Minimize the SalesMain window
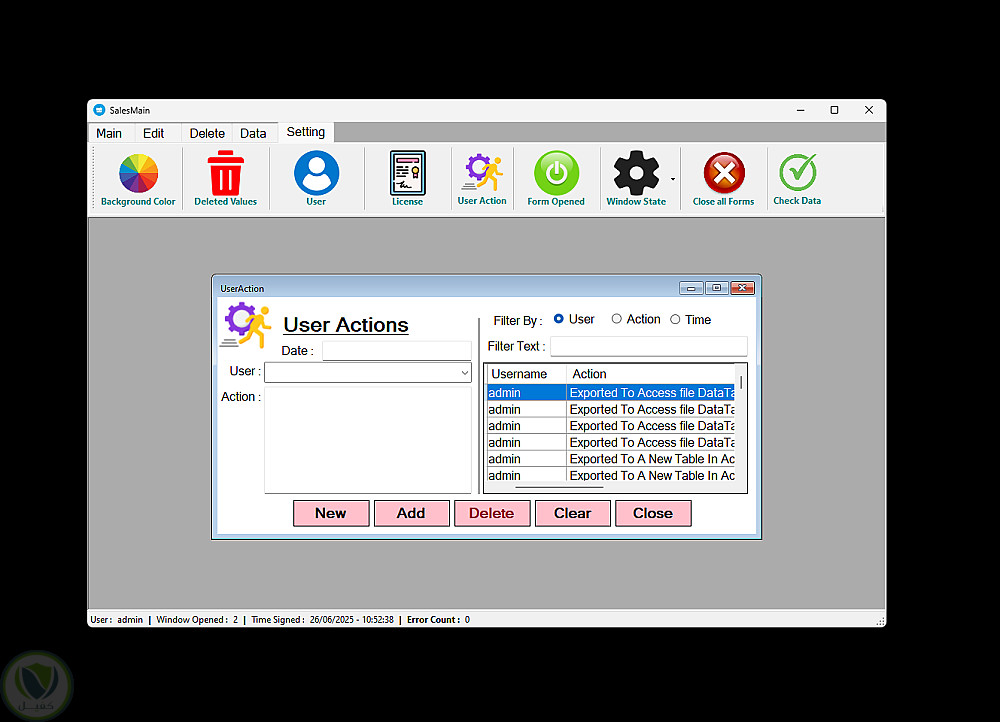This screenshot has width=1000, height=722. click(800, 110)
